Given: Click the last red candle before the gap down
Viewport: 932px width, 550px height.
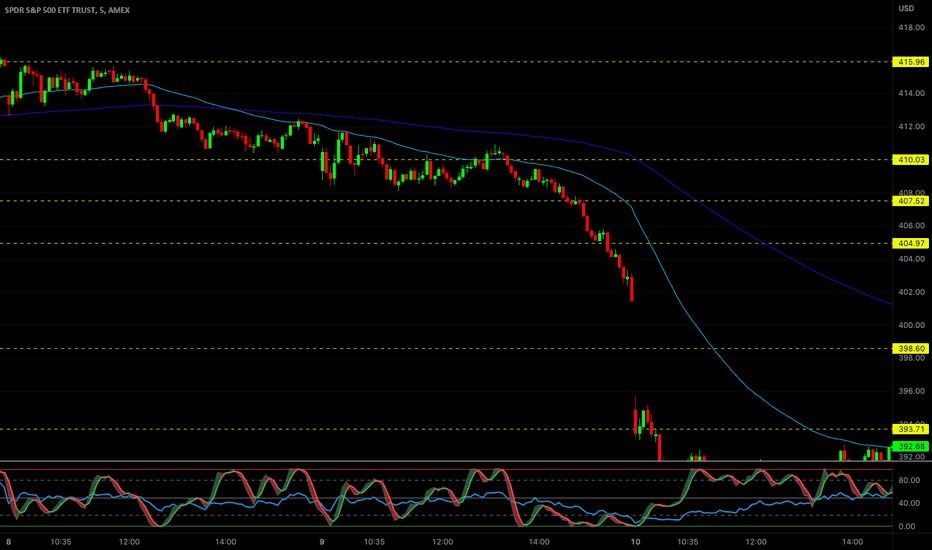Looking at the screenshot, I should coord(631,288).
